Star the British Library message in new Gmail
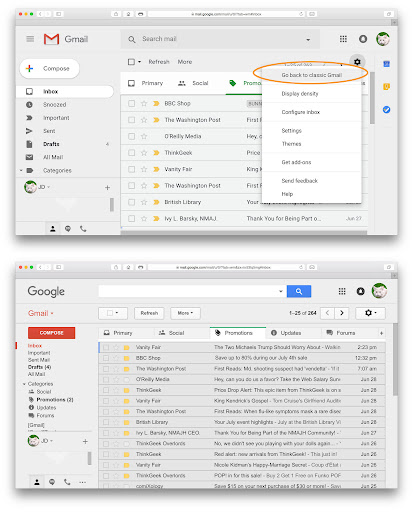This screenshot has height=512, width=413. (x=144, y=202)
